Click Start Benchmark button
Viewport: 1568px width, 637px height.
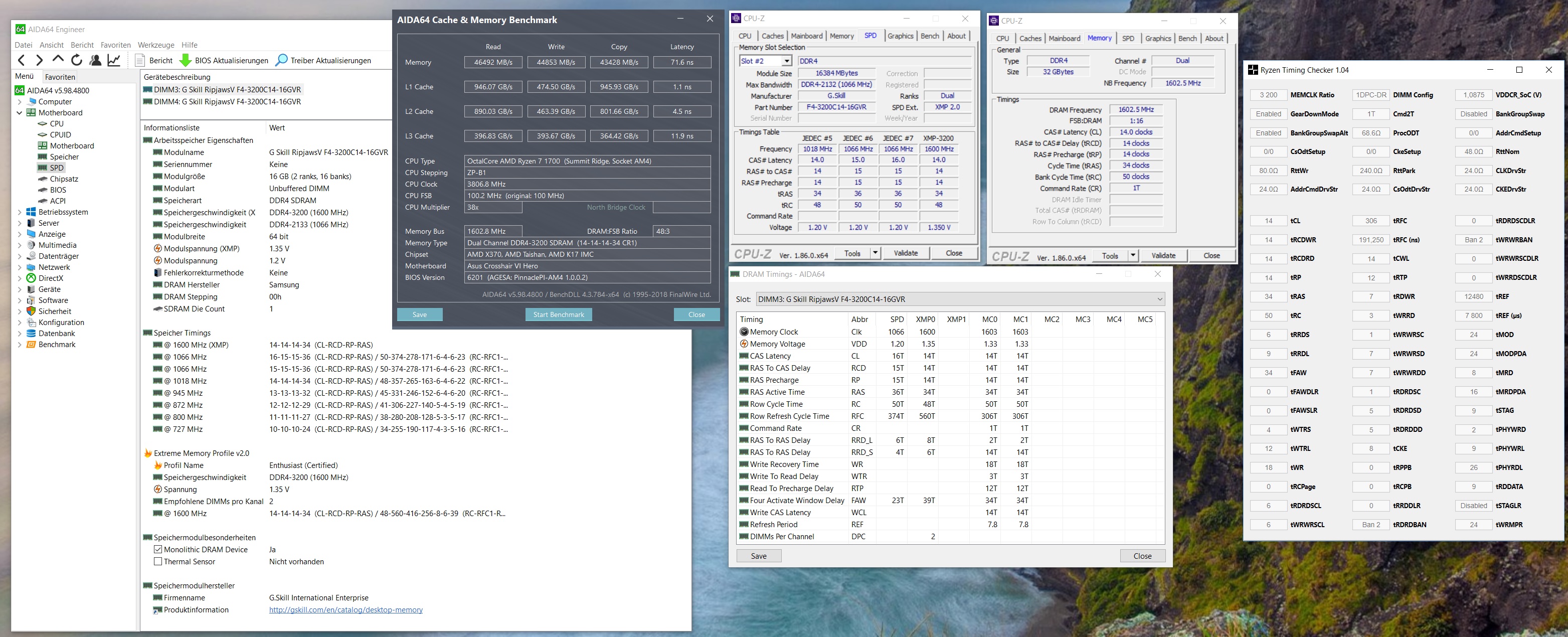pos(558,315)
